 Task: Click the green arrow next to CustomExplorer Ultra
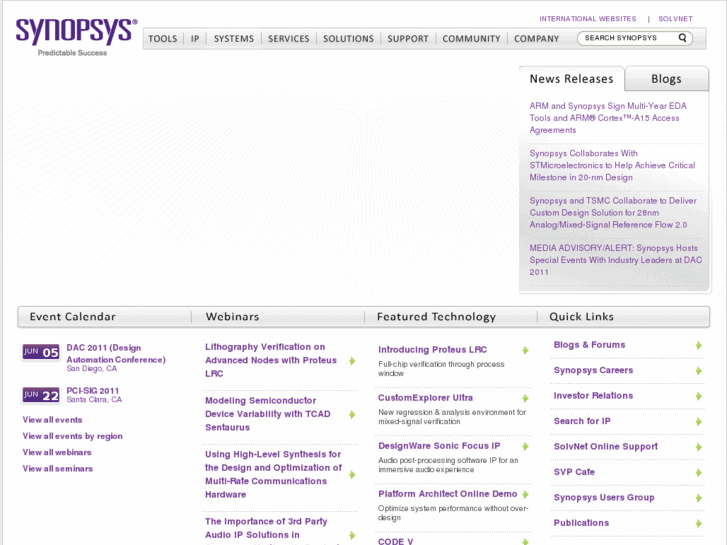pos(525,398)
